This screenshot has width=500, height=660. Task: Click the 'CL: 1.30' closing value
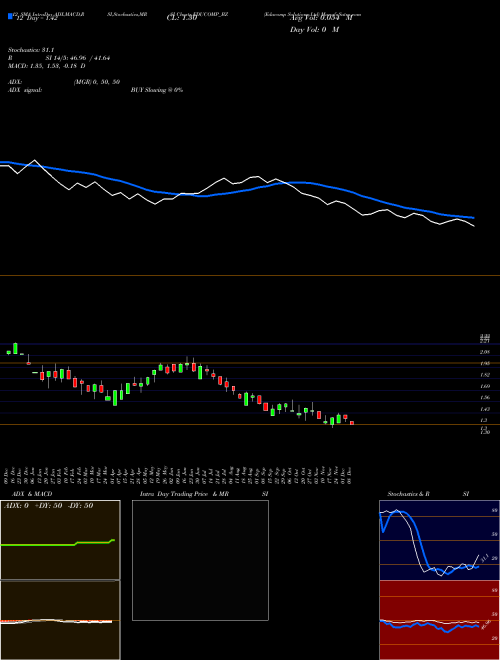(x=182, y=18)
